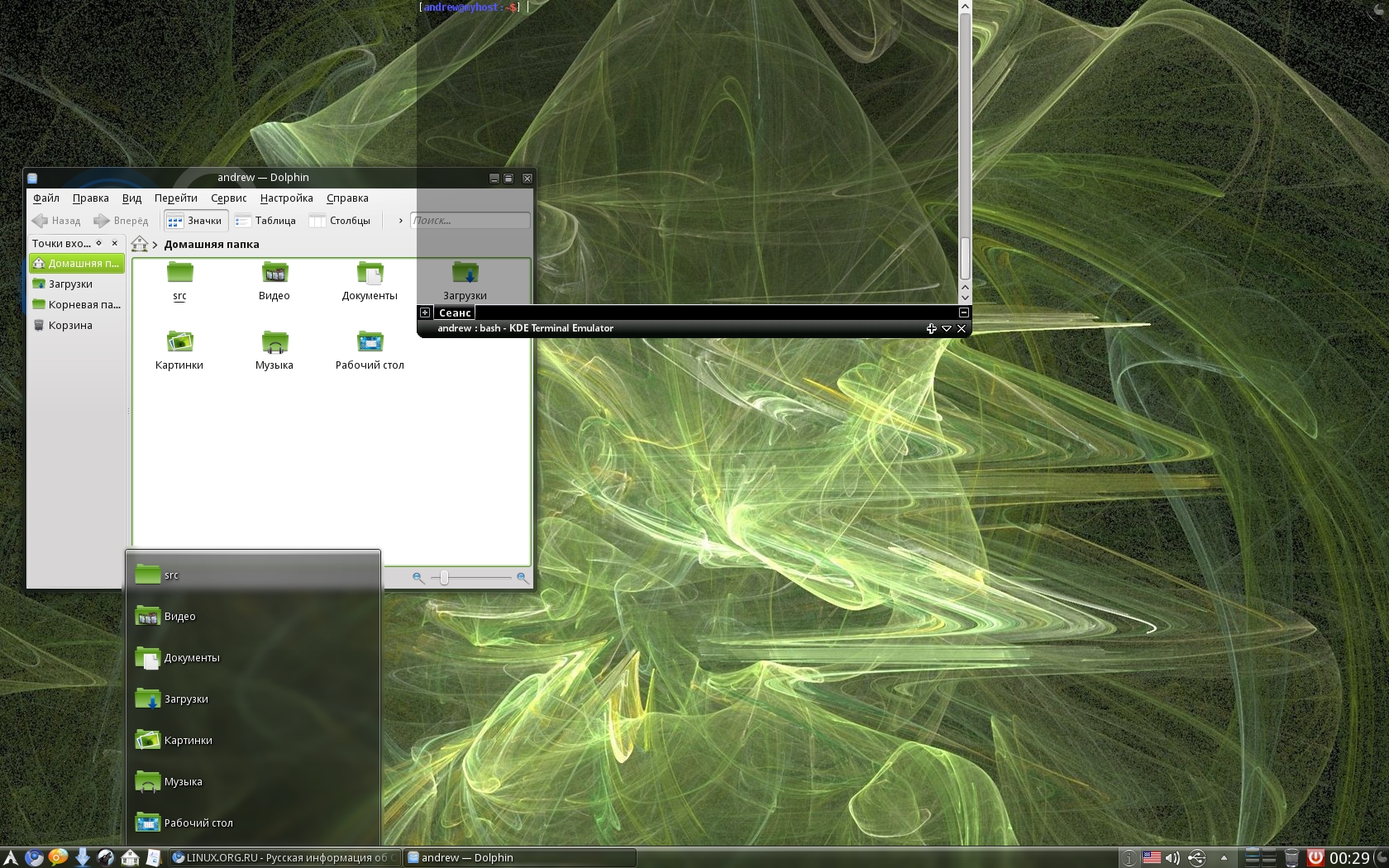The height and width of the screenshot is (868, 1389).
Task: Open the Перейти menu in Dolphin
Action: 176,198
